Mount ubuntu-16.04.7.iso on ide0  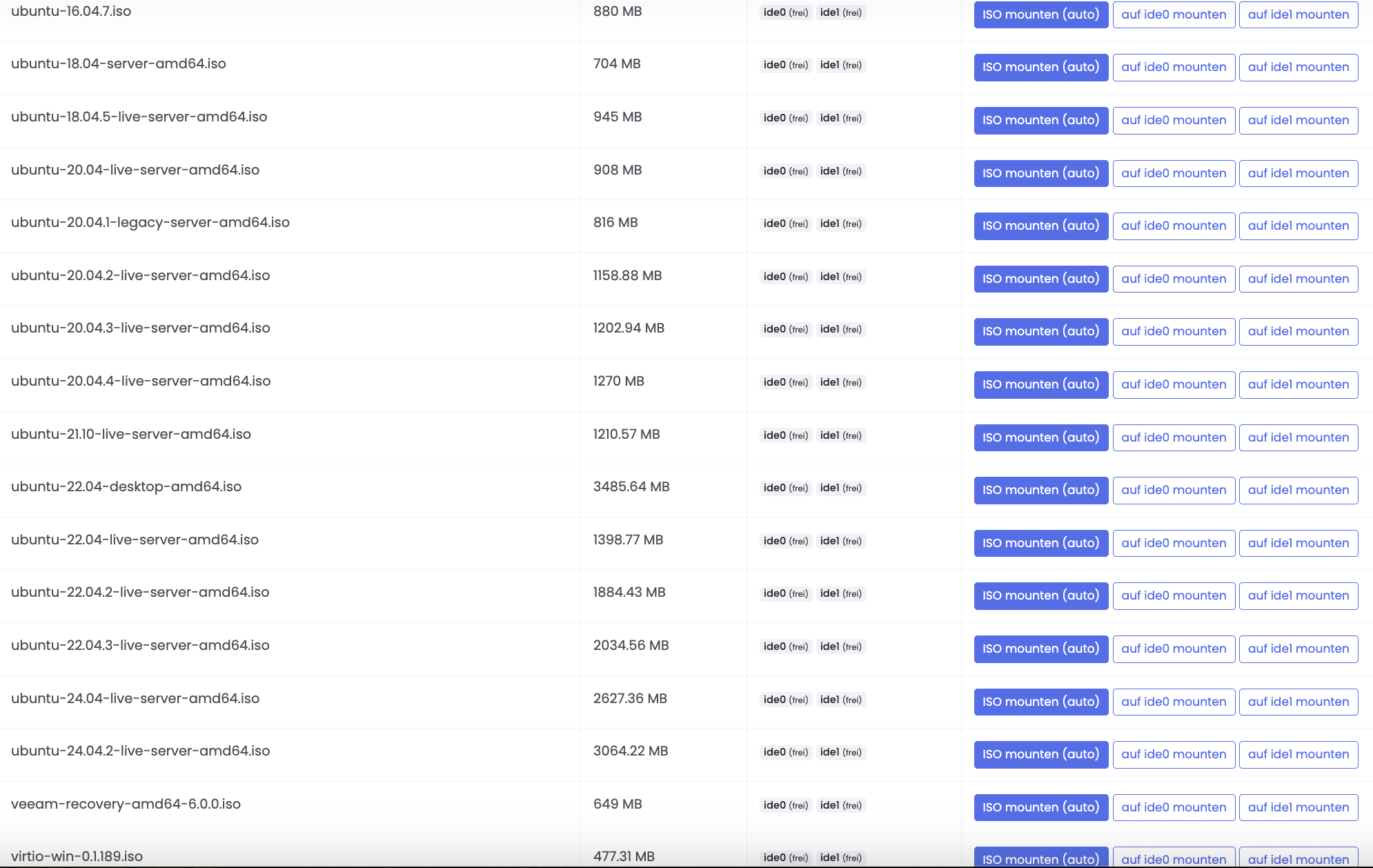(1174, 14)
